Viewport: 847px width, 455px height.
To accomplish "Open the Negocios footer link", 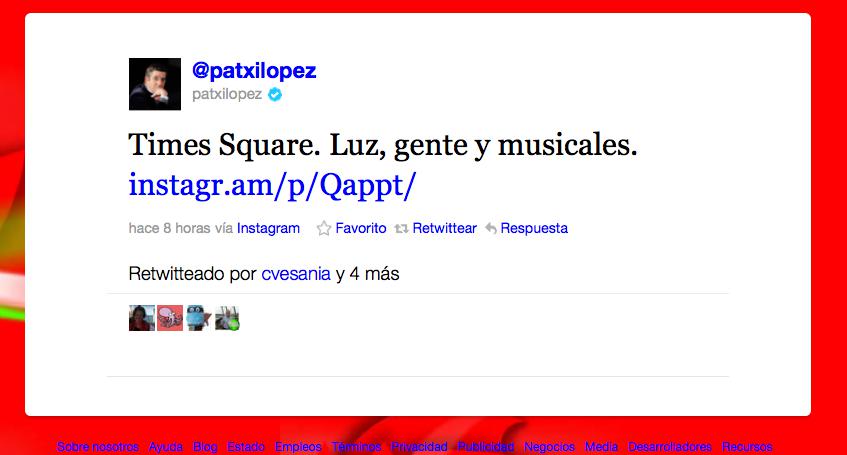I will coord(549,447).
